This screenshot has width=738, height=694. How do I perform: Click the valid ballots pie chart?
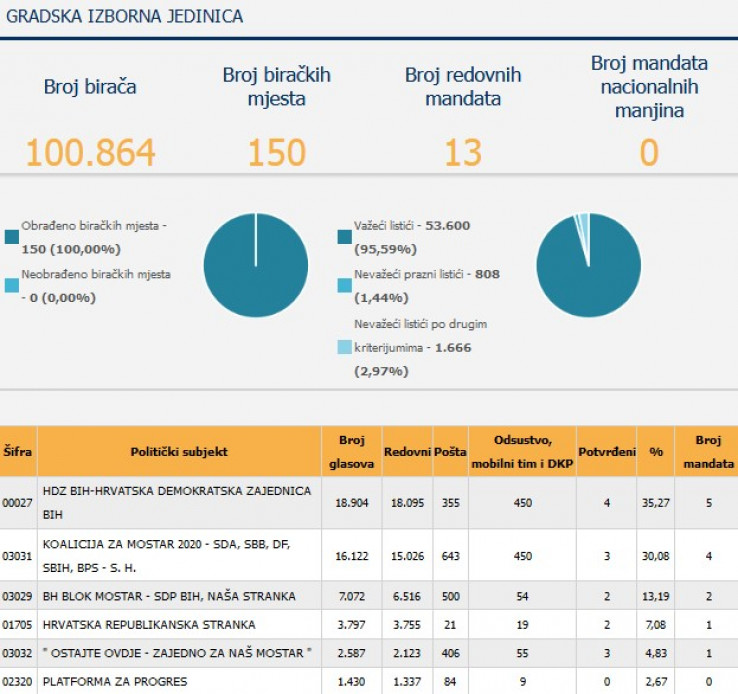[588, 265]
